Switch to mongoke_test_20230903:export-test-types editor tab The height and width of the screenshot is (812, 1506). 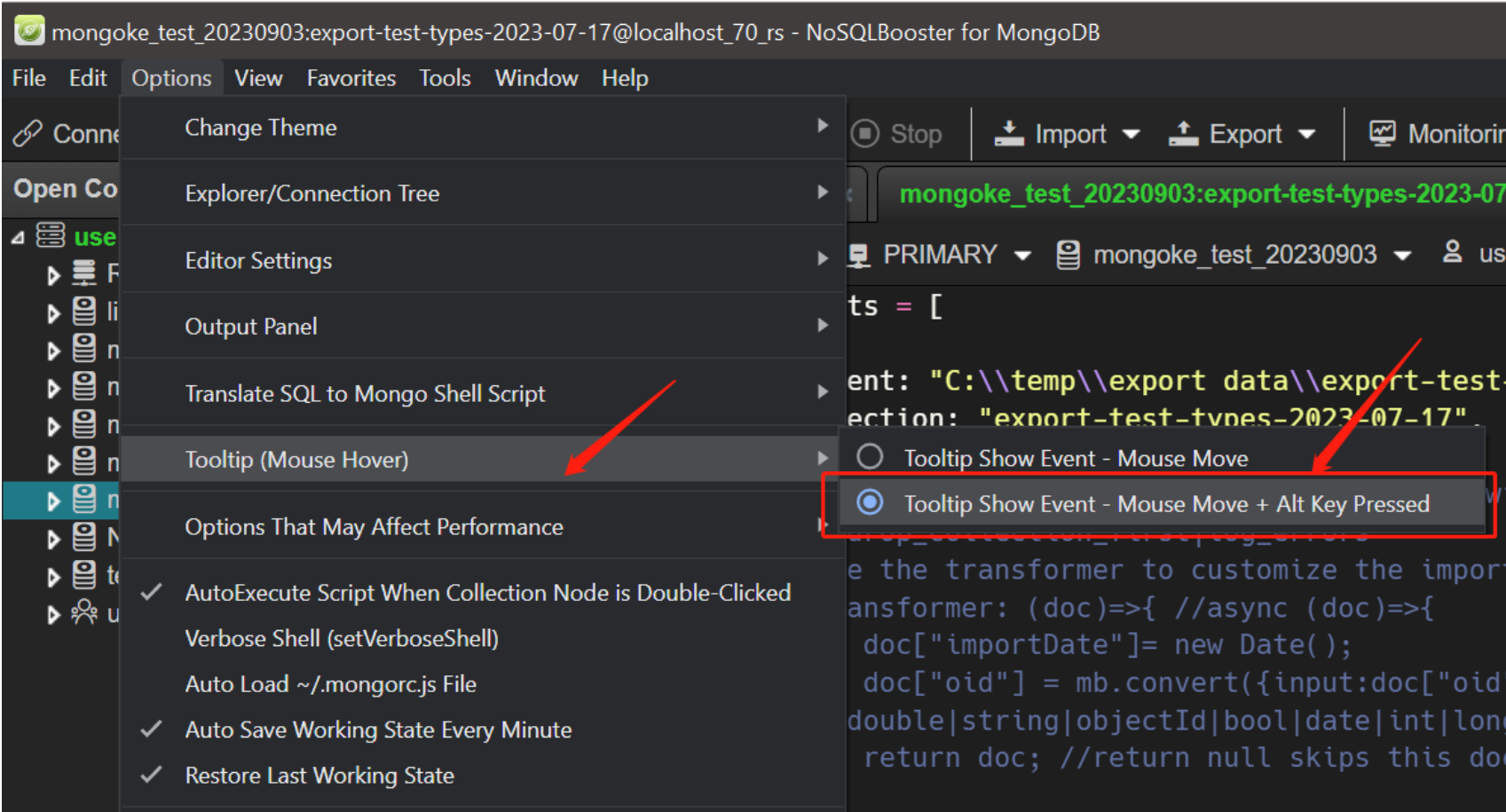point(1192,193)
